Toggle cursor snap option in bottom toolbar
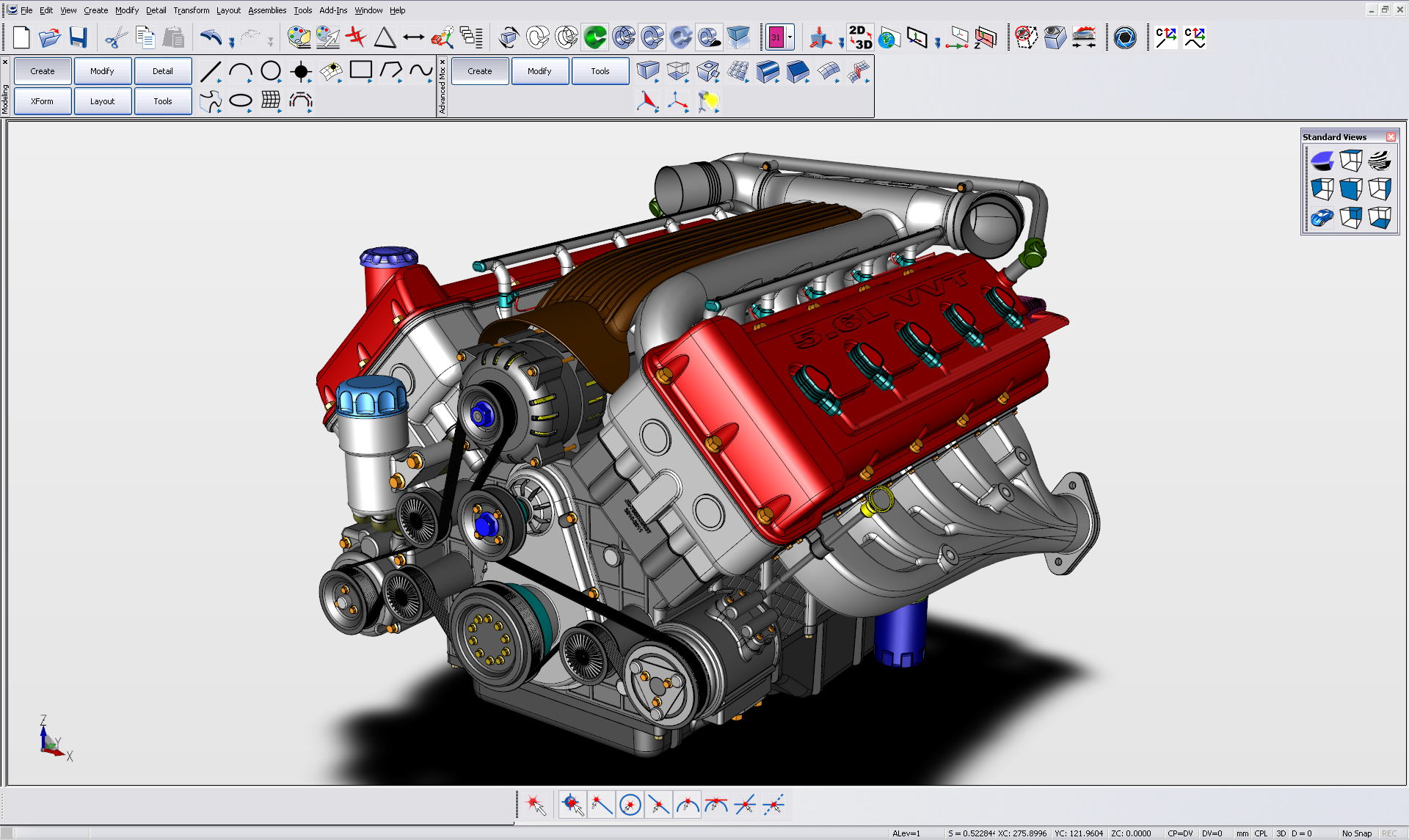 (536, 805)
